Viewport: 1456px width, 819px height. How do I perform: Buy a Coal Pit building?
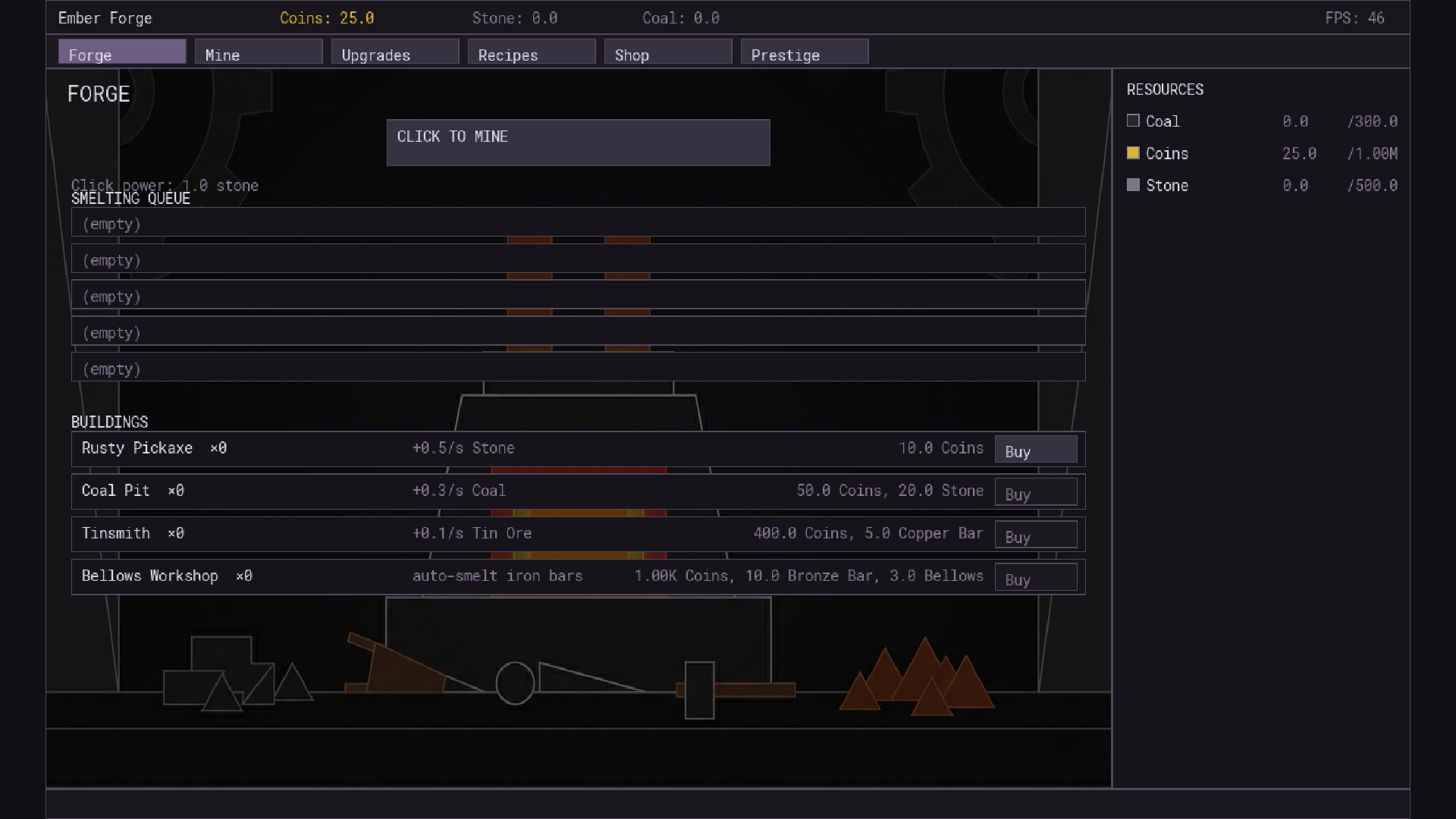tap(1035, 492)
